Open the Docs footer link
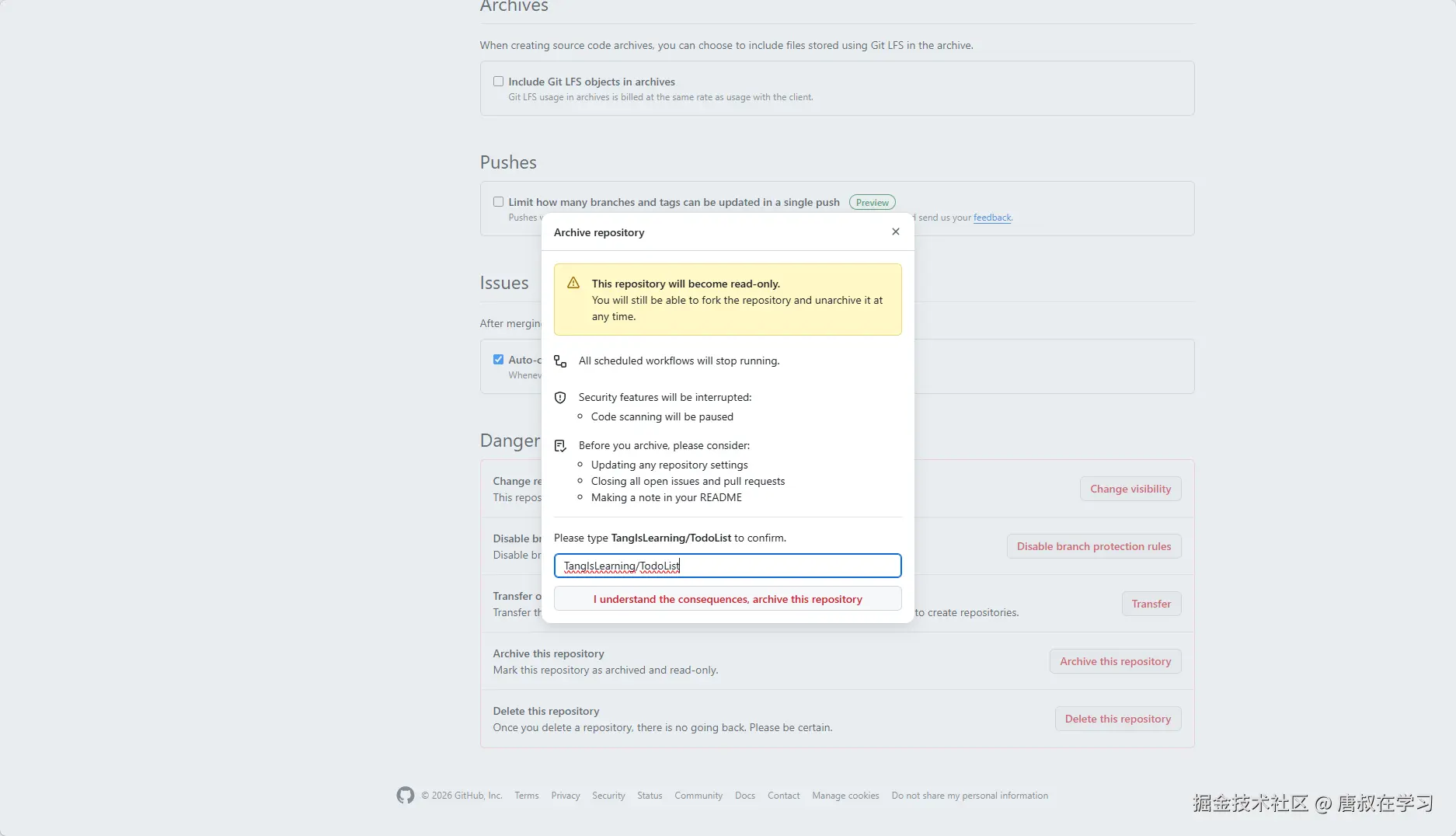Viewport: 1456px width, 836px height. pos(745,796)
